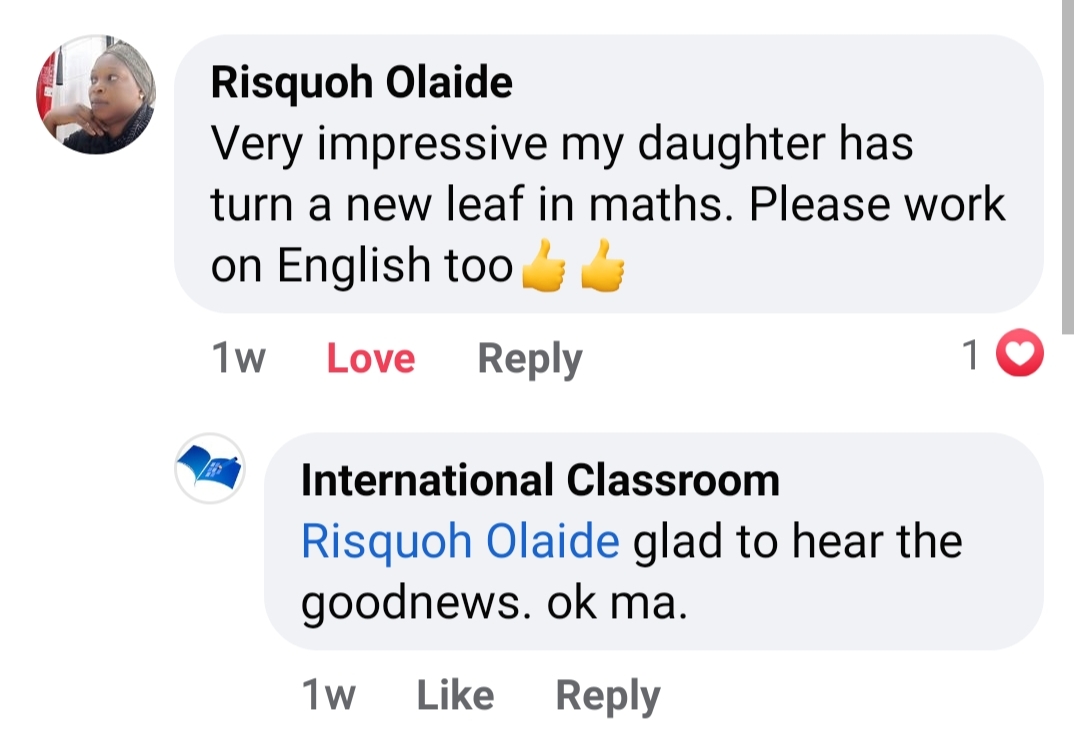View the reaction count next to the heart
This screenshot has width=1080, height=730.
[970, 356]
